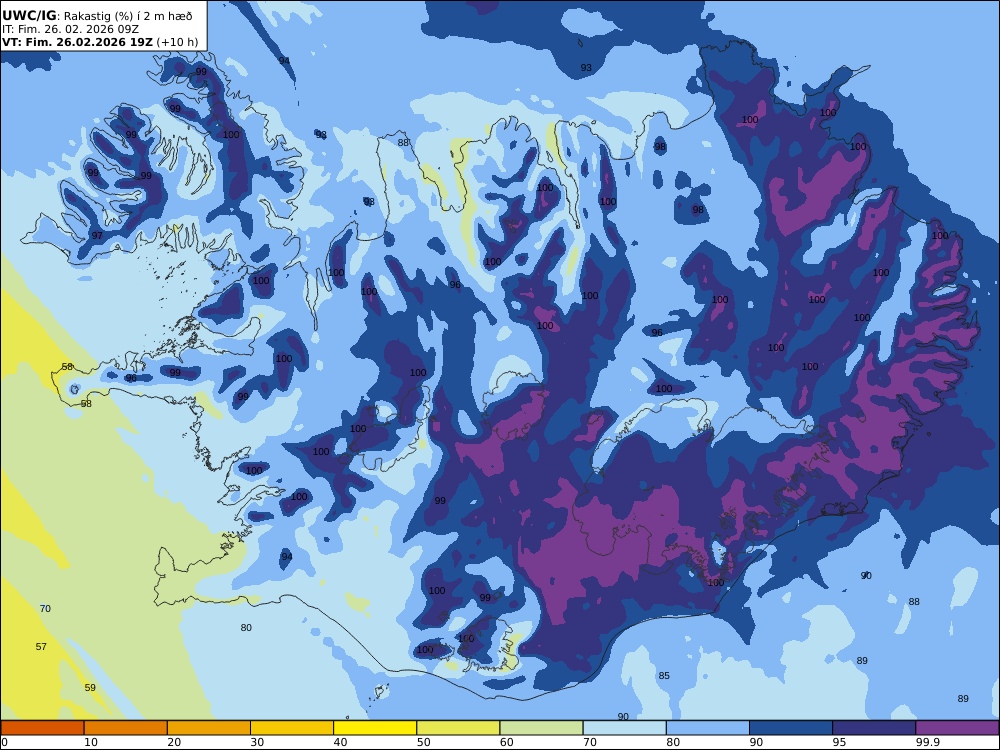Select the 90–95 dark blue legend swatch
This screenshot has width=1000, height=750.
pyautogui.click(x=791, y=728)
